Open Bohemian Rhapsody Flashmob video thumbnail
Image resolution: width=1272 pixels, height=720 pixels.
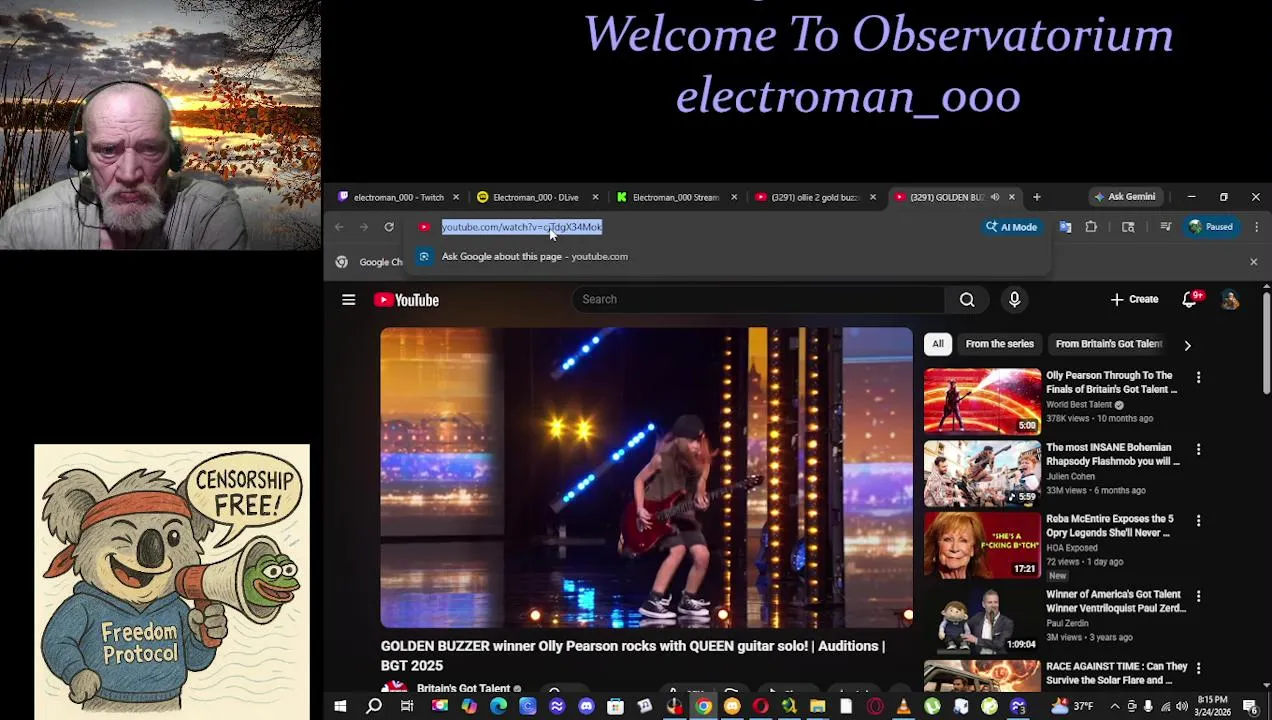[x=982, y=473]
